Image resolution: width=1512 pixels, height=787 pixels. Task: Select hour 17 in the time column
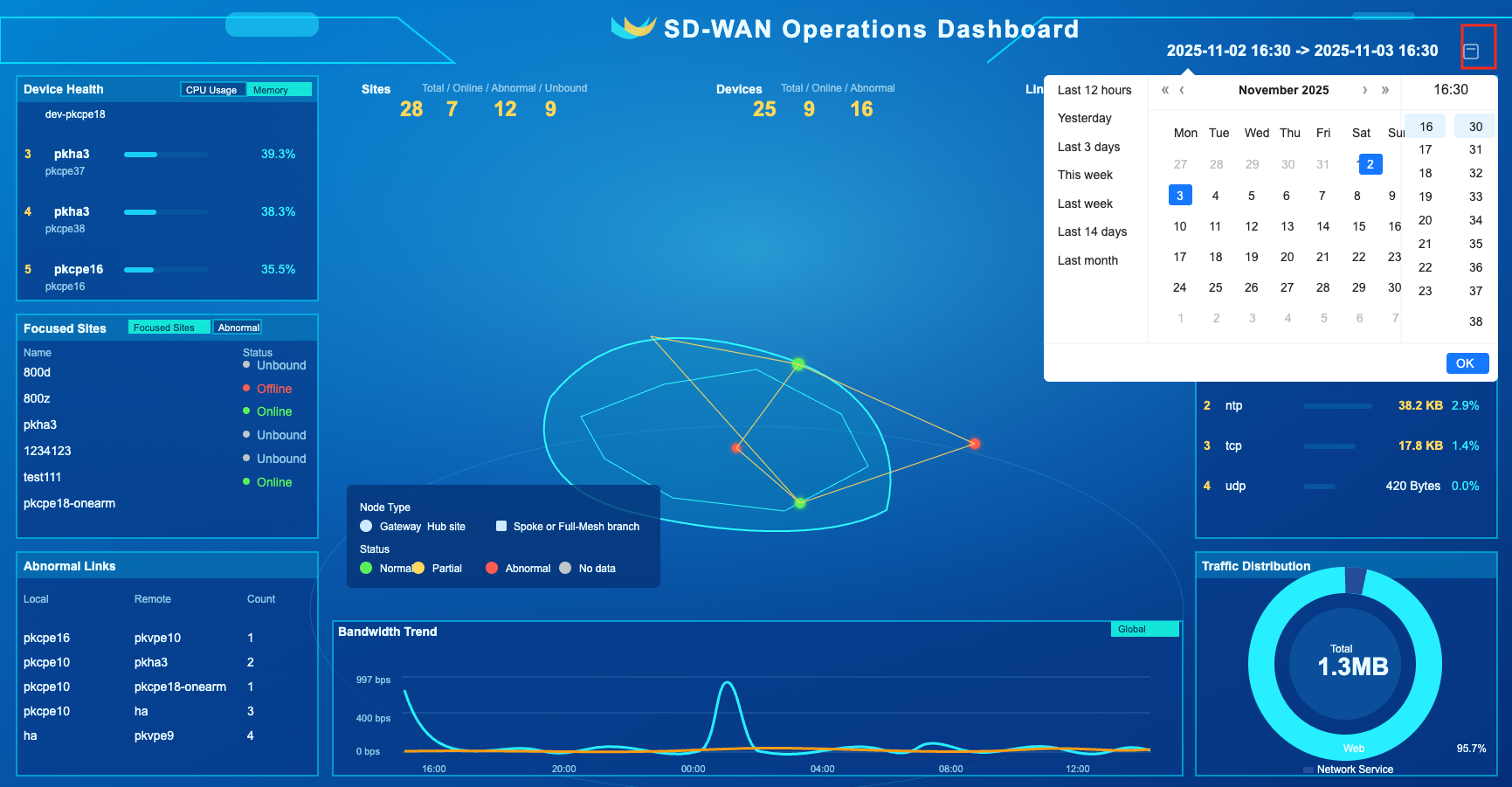point(1426,149)
